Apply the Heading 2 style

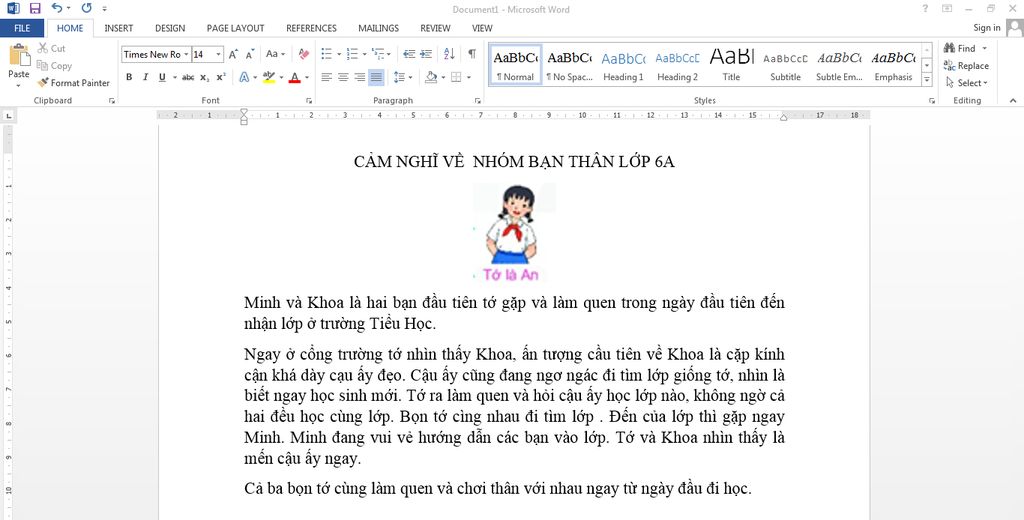click(x=677, y=65)
